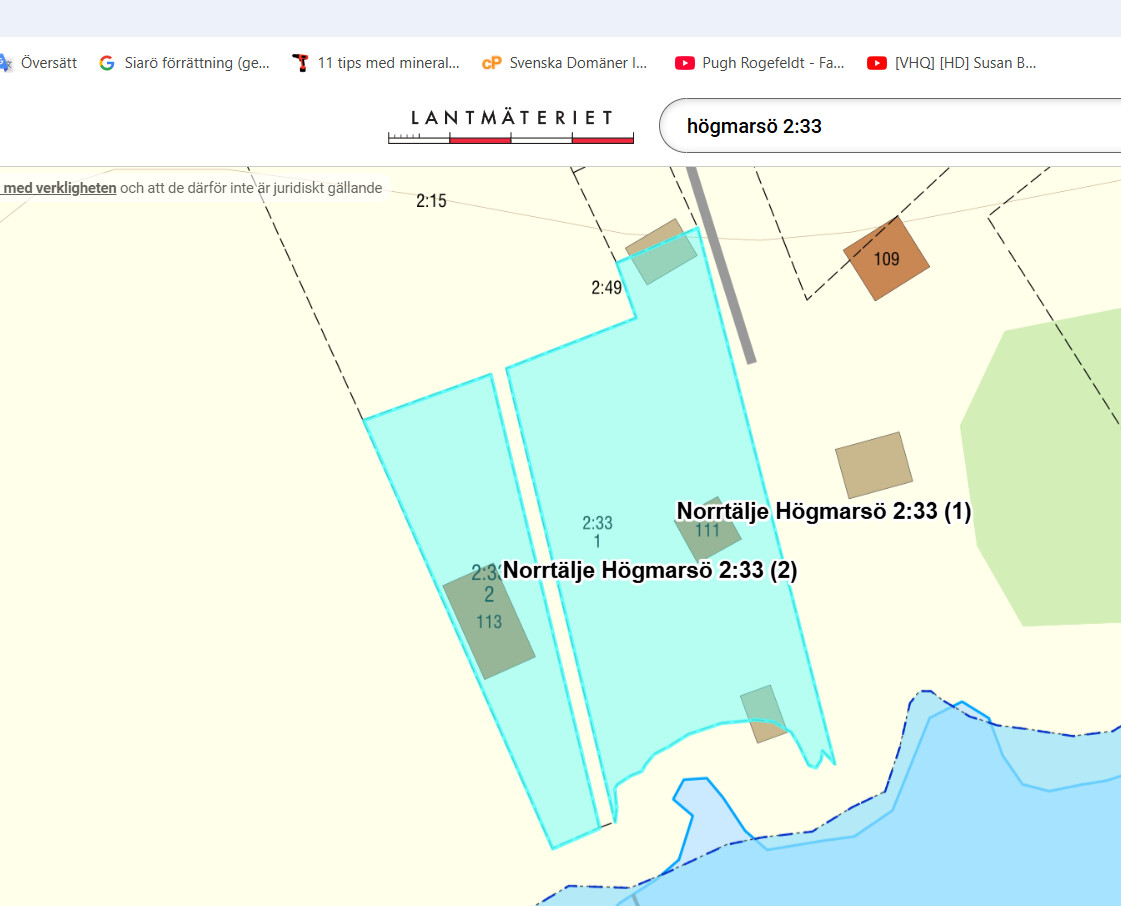
Task: Pick the parcel label 2:15
Action: (431, 201)
